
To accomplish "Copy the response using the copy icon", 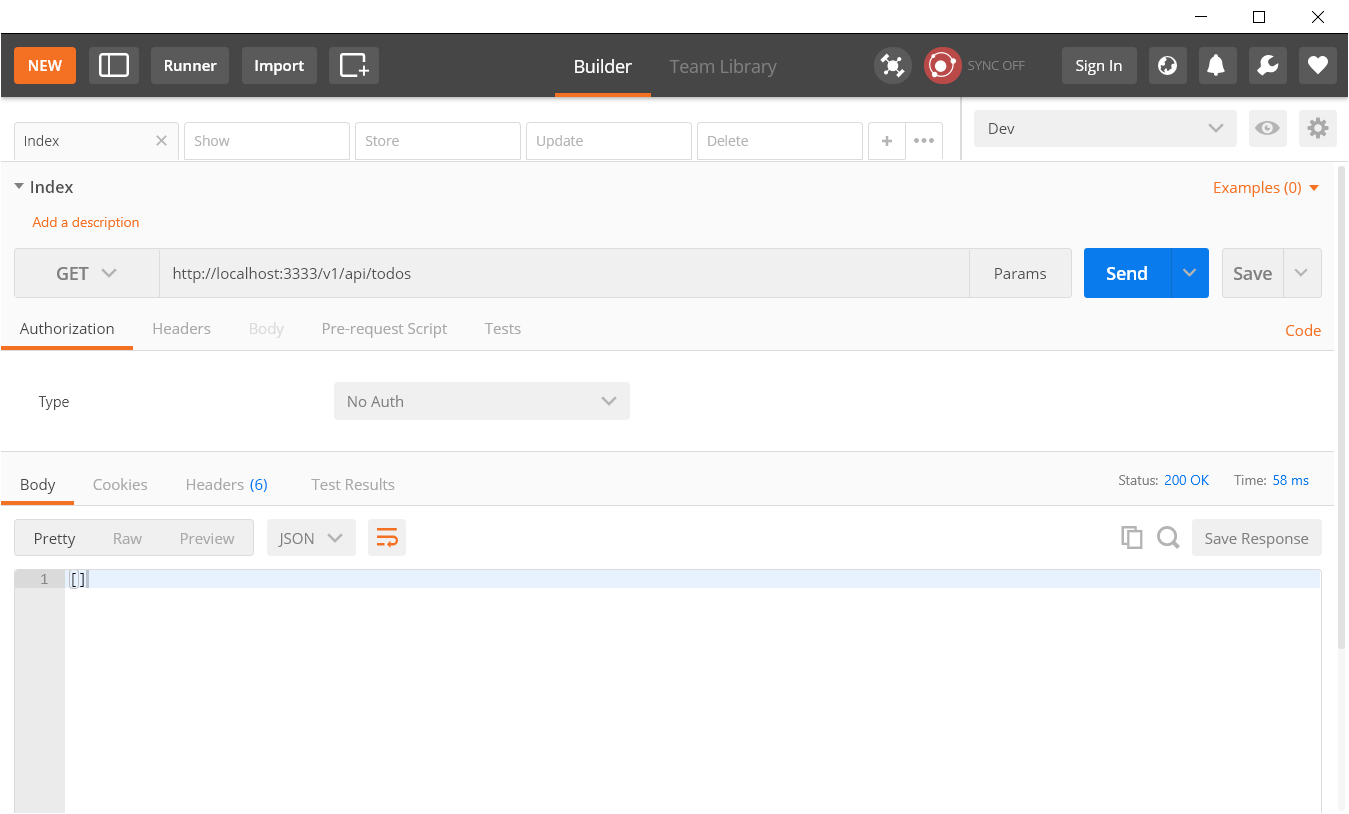I will click(1131, 537).
